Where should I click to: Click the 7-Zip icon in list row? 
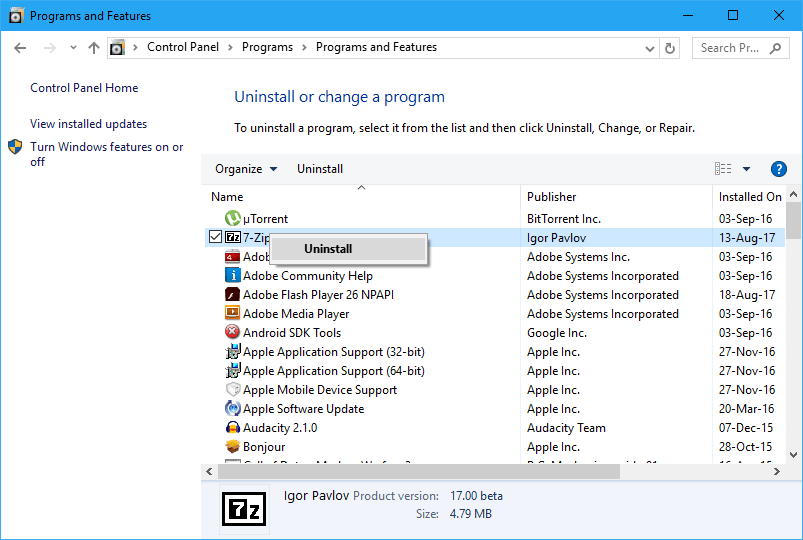[x=233, y=237]
